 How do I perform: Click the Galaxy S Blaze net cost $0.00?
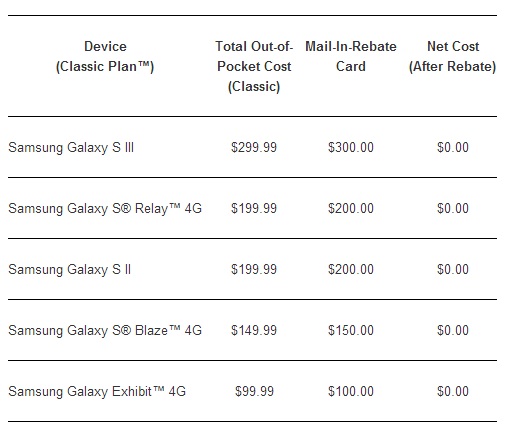[x=453, y=330]
